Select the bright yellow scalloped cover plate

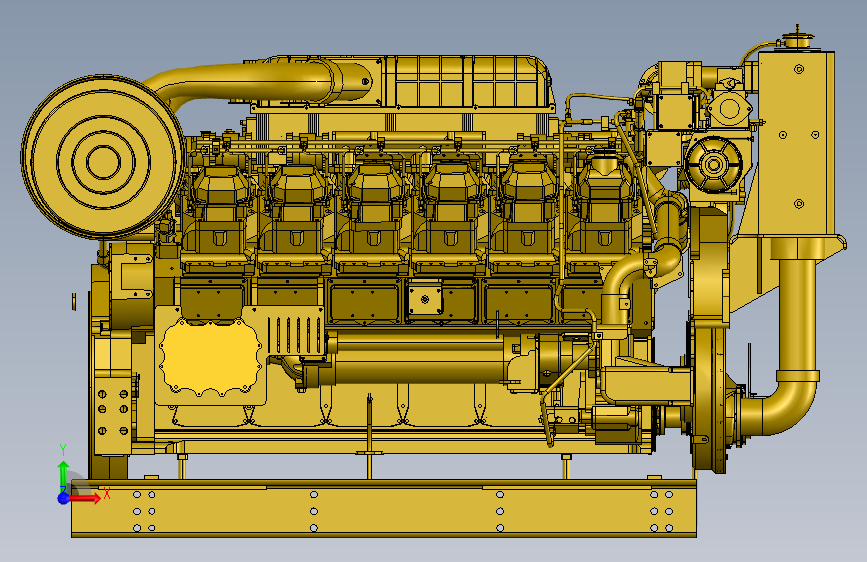pos(210,357)
